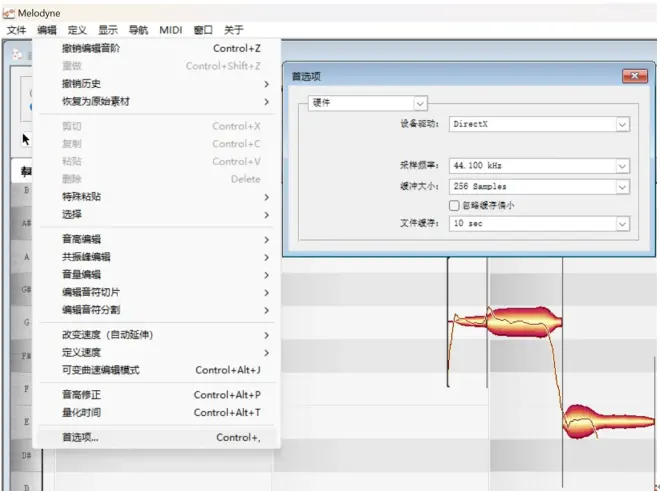Open the 显示 menu

[x=108, y=30]
